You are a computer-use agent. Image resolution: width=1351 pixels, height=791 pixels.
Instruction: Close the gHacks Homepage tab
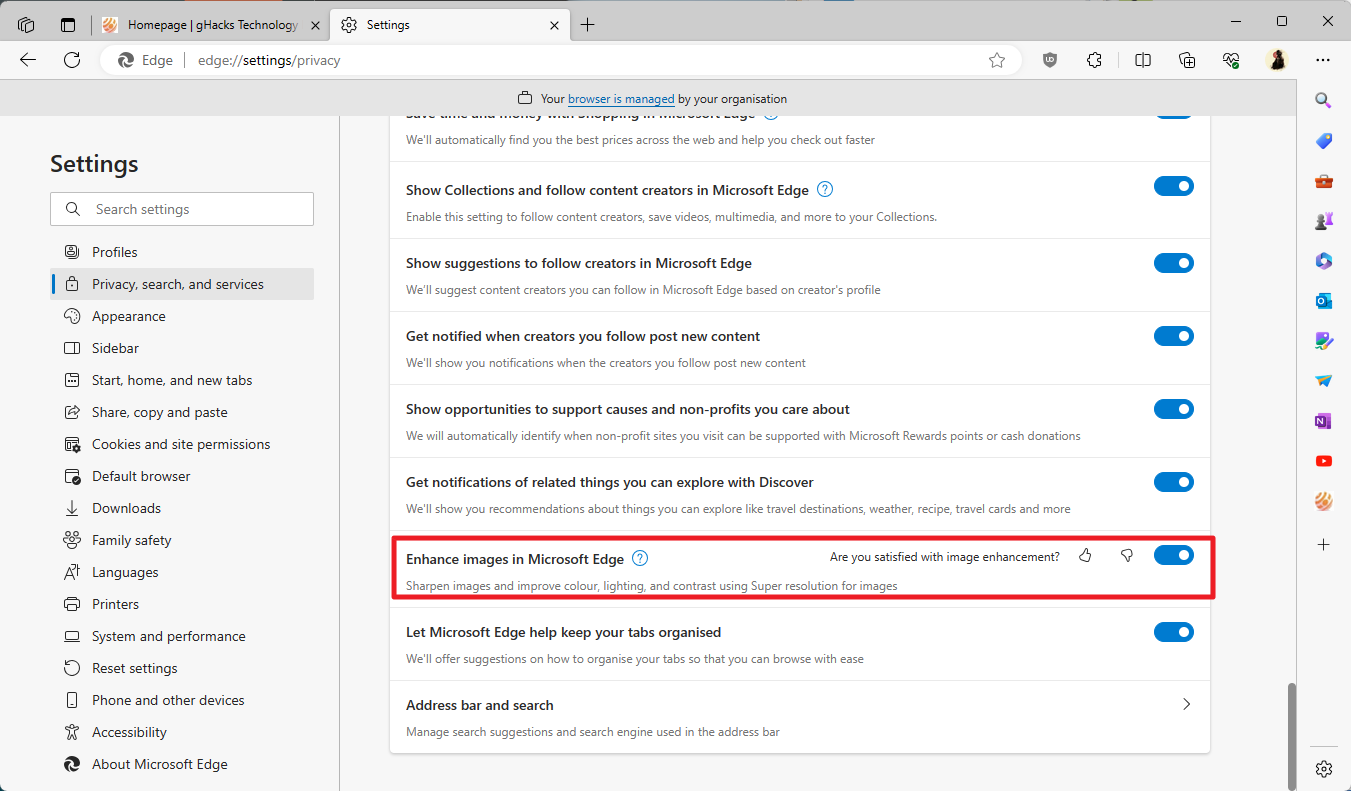coord(315,25)
